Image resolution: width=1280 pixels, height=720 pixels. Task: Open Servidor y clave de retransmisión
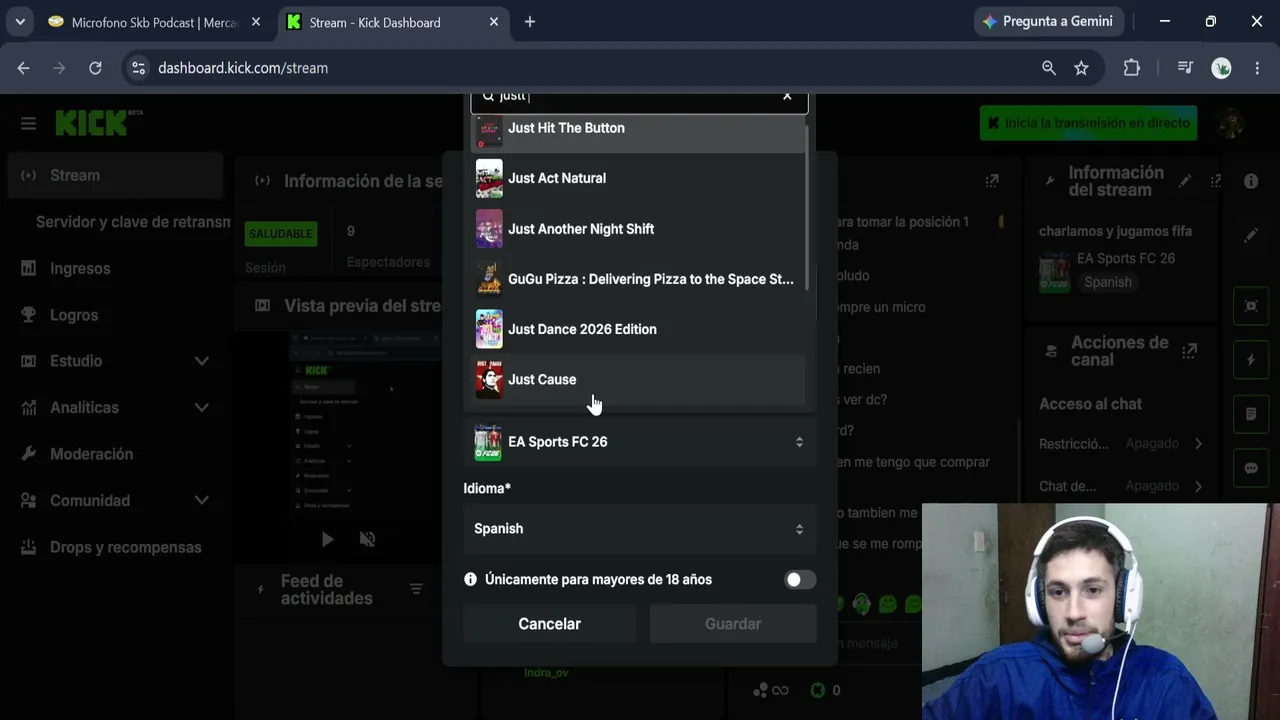tap(132, 222)
